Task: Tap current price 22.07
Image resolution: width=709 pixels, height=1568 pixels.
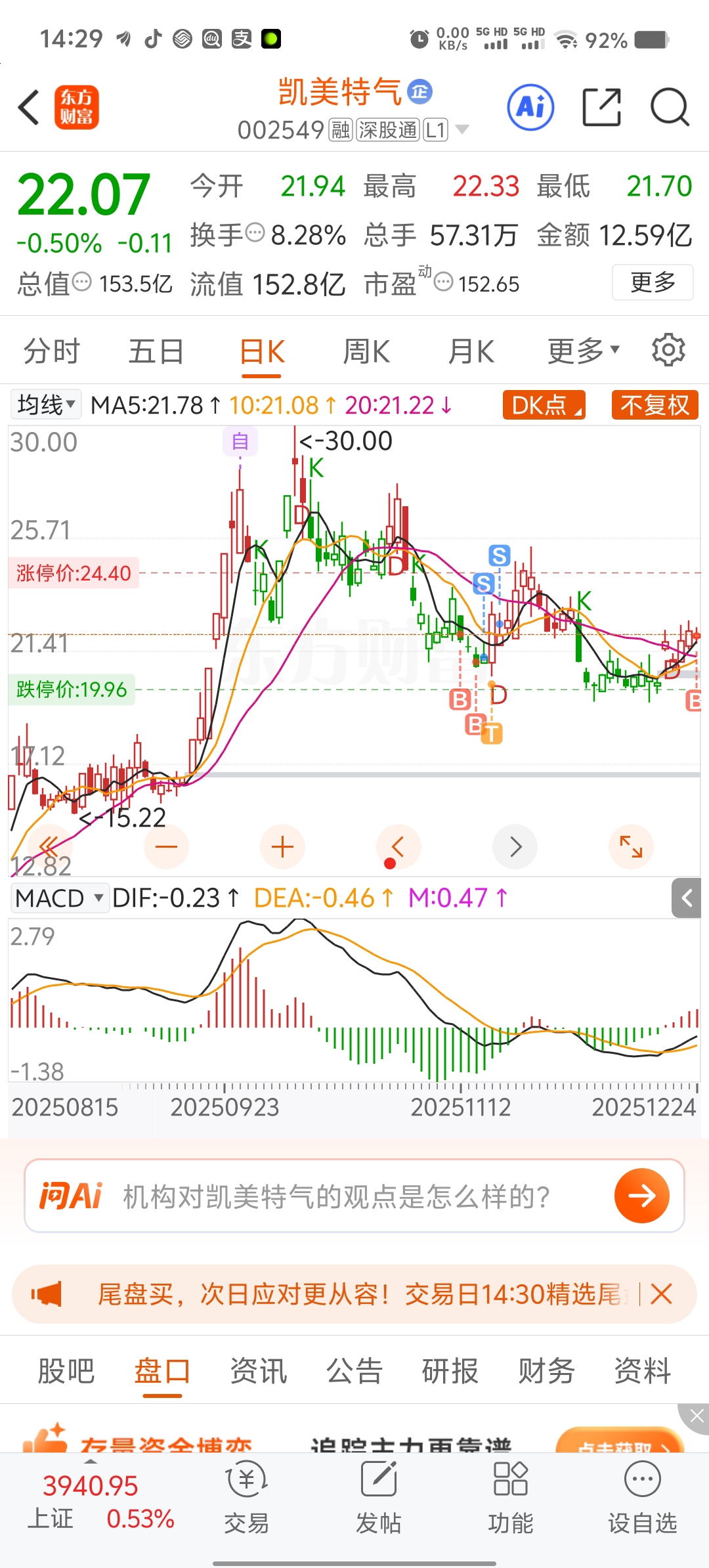Action: pyautogui.click(x=83, y=194)
